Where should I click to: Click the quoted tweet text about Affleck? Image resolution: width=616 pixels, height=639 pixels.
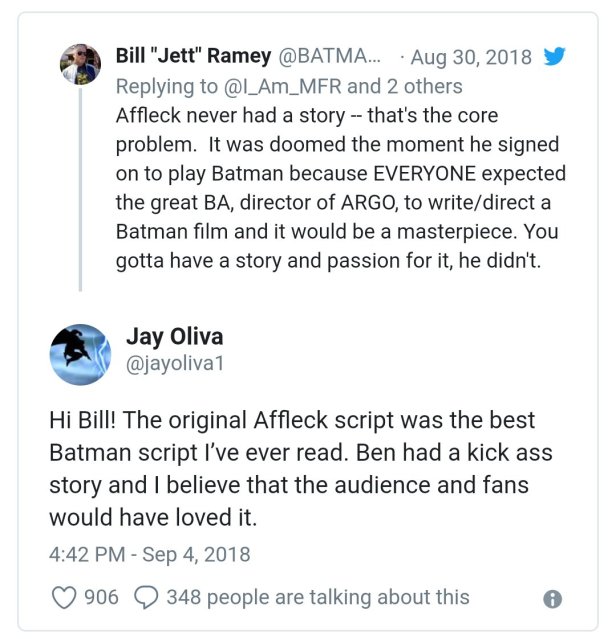click(x=340, y=188)
